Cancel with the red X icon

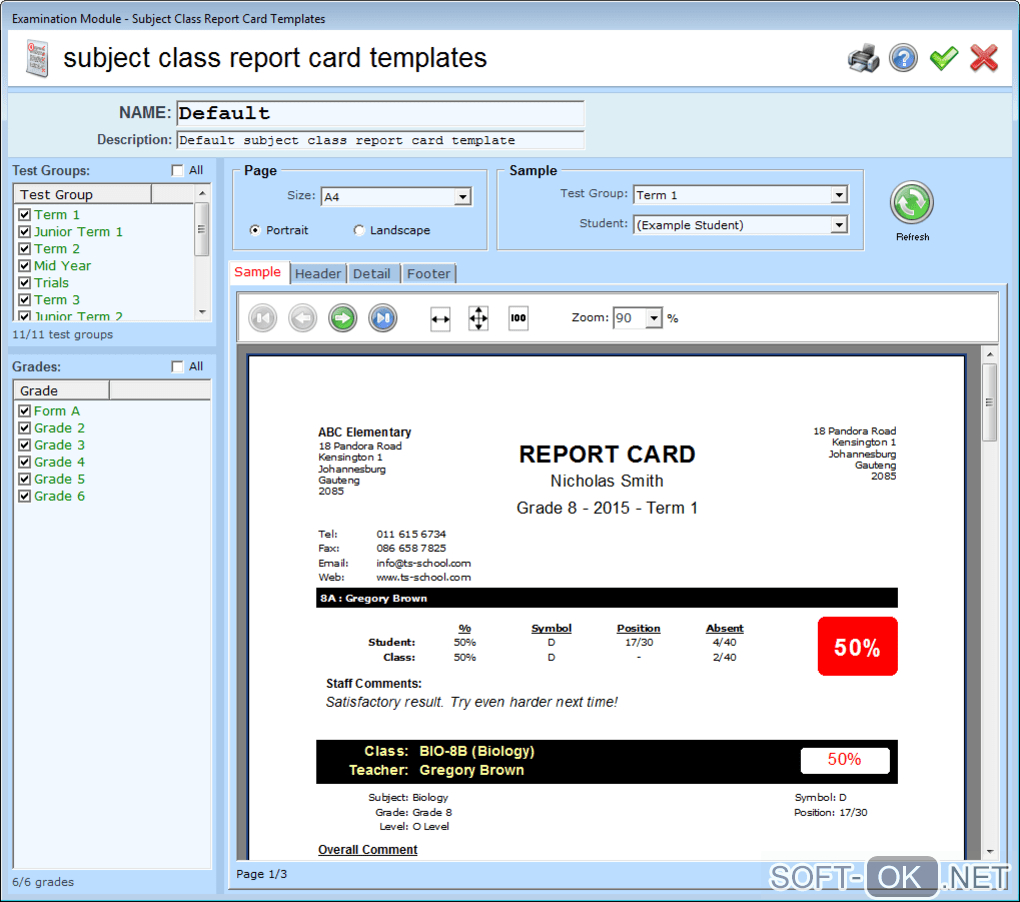[x=984, y=59]
